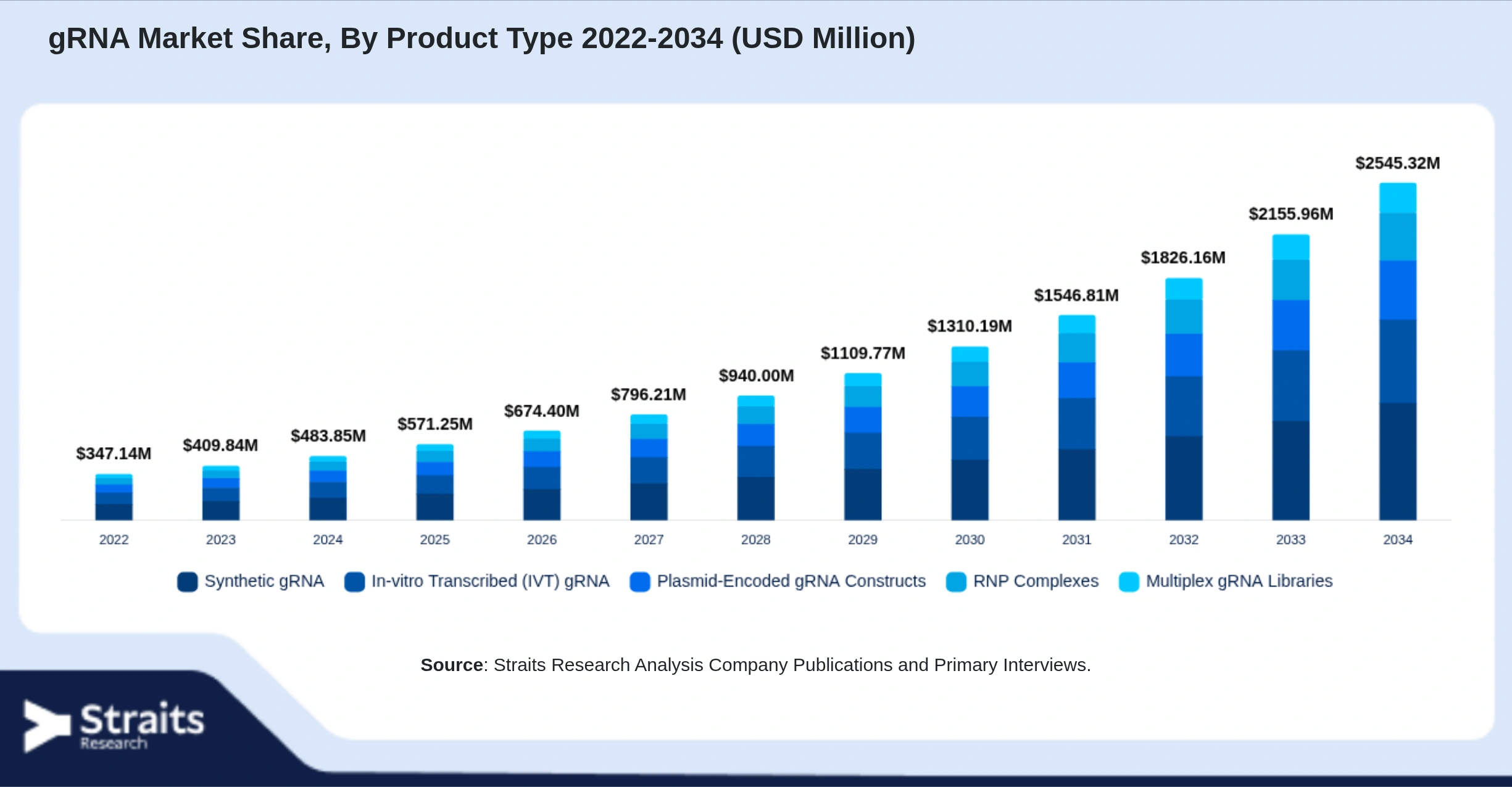Click the $940.00M value label
The height and width of the screenshot is (787, 1512).
click(x=756, y=376)
